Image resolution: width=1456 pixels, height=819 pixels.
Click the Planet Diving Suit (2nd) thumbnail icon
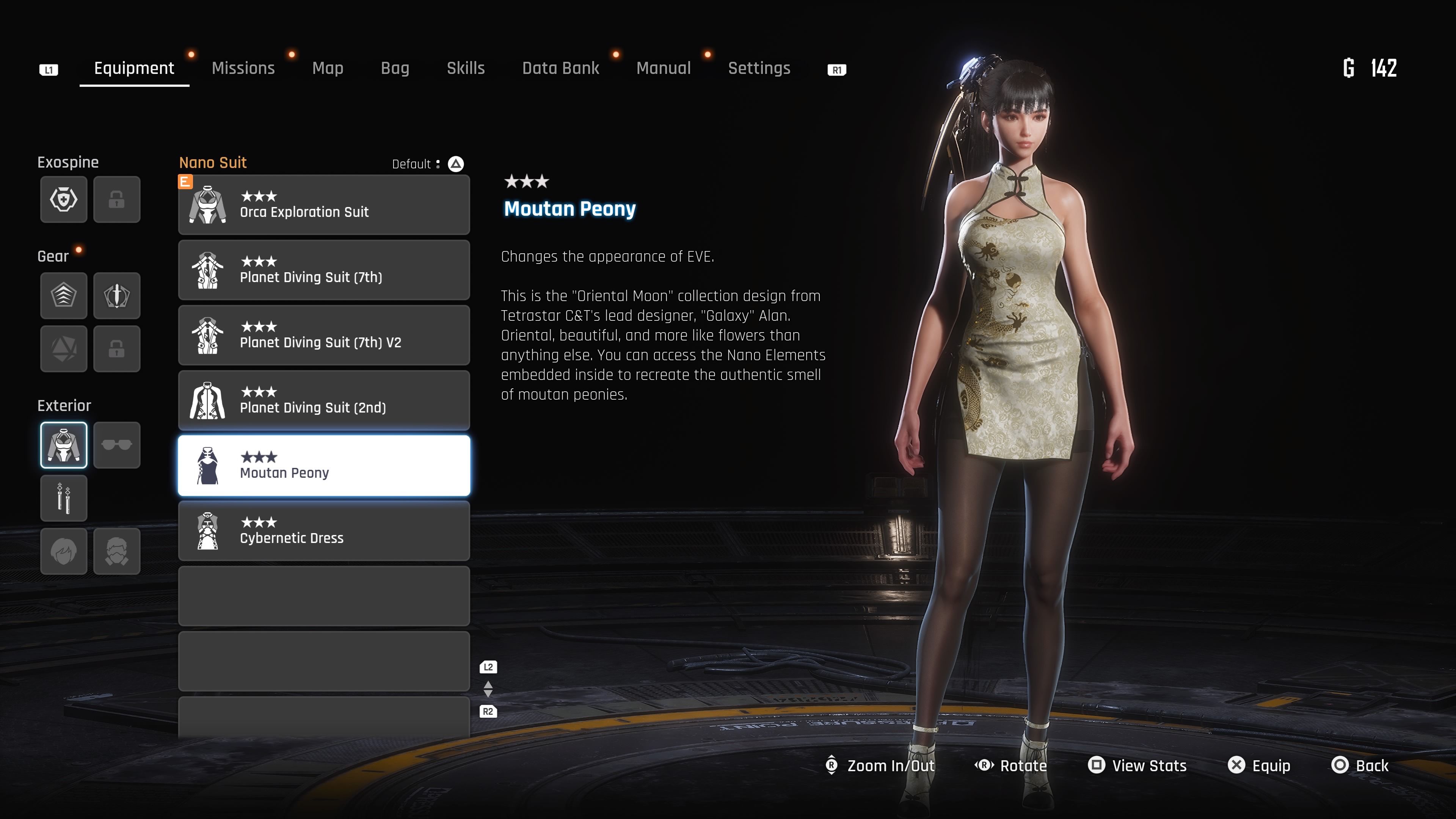coord(207,400)
